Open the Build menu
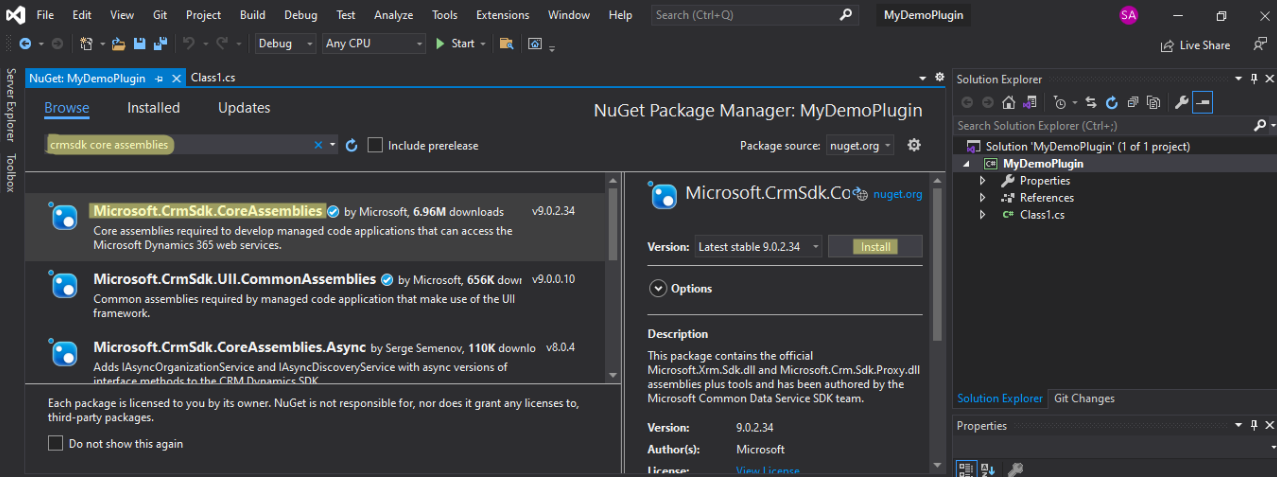 253,15
